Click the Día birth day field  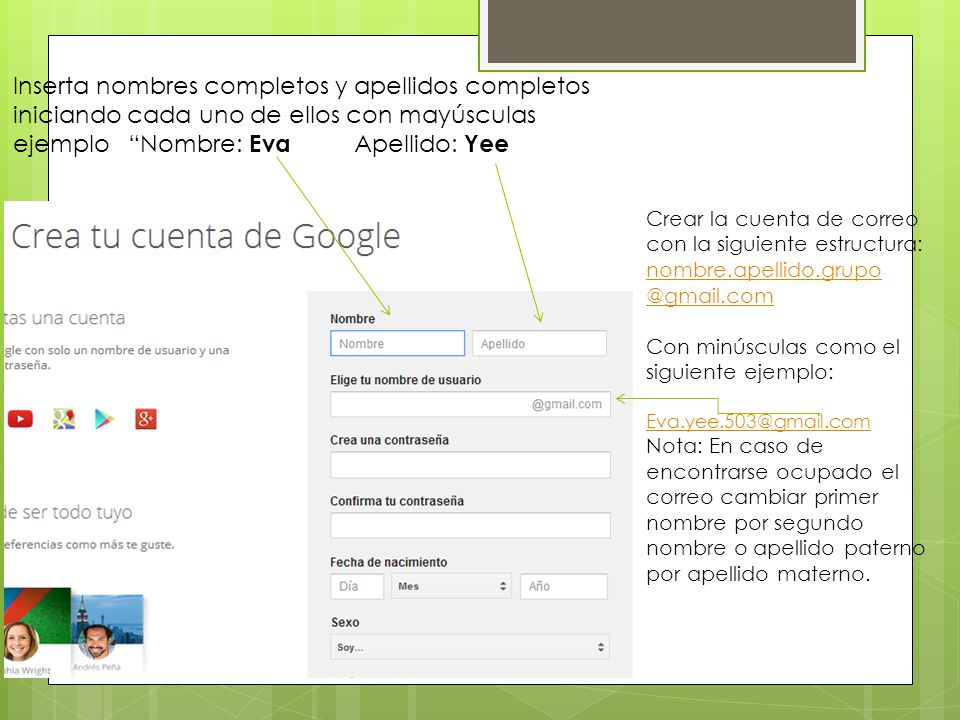357,586
